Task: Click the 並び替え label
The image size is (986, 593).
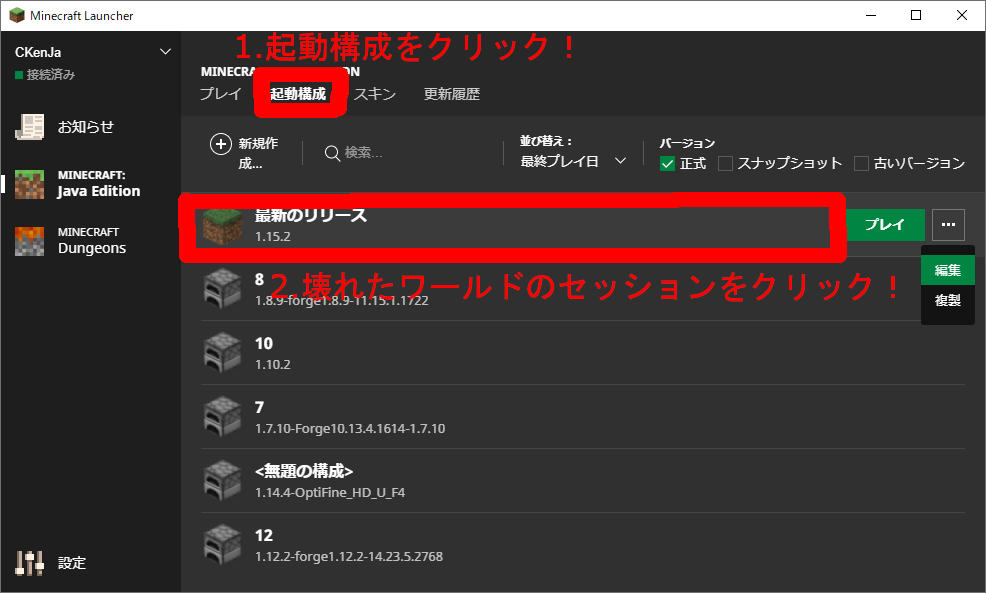Action: click(546, 141)
